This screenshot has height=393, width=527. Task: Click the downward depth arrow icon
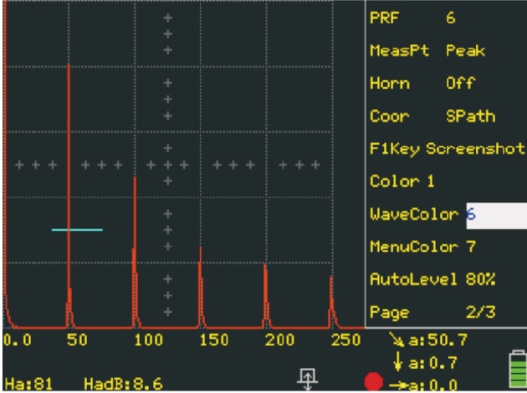coord(398,362)
